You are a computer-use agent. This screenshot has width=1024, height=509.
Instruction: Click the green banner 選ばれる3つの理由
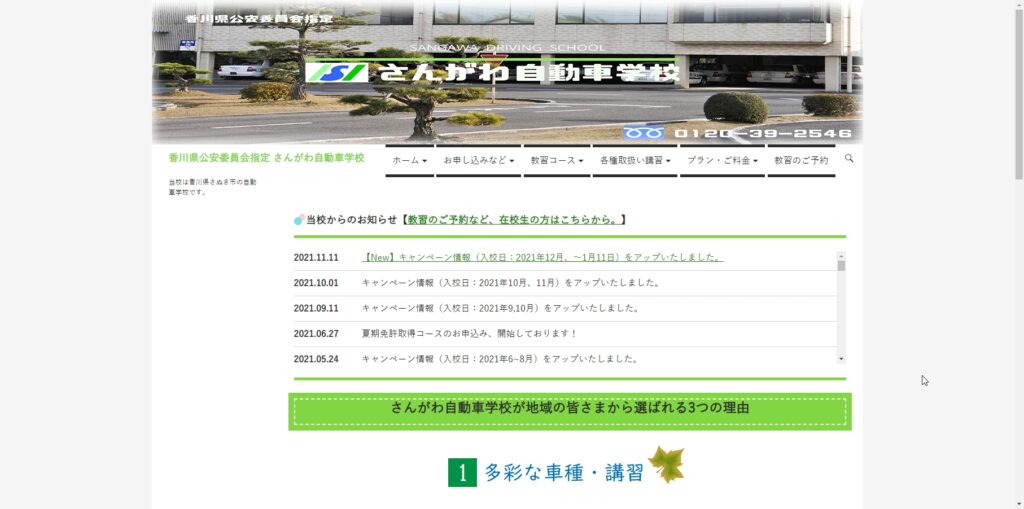coord(570,411)
